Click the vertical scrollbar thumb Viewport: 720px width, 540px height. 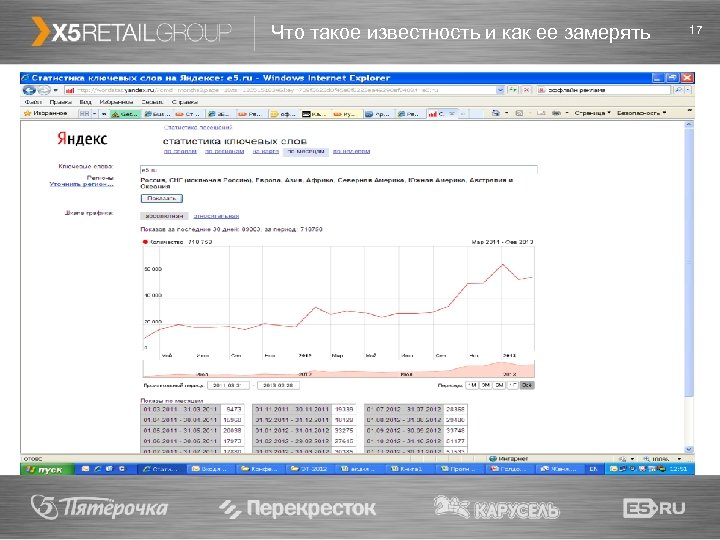(688, 262)
